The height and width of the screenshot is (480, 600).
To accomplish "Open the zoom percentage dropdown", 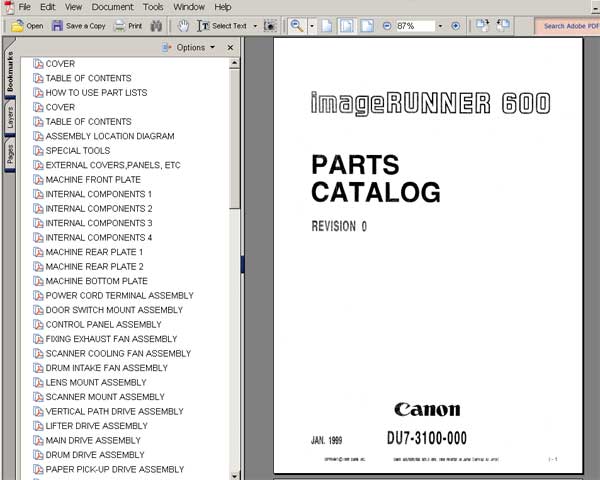I will pyautogui.click(x=440, y=26).
